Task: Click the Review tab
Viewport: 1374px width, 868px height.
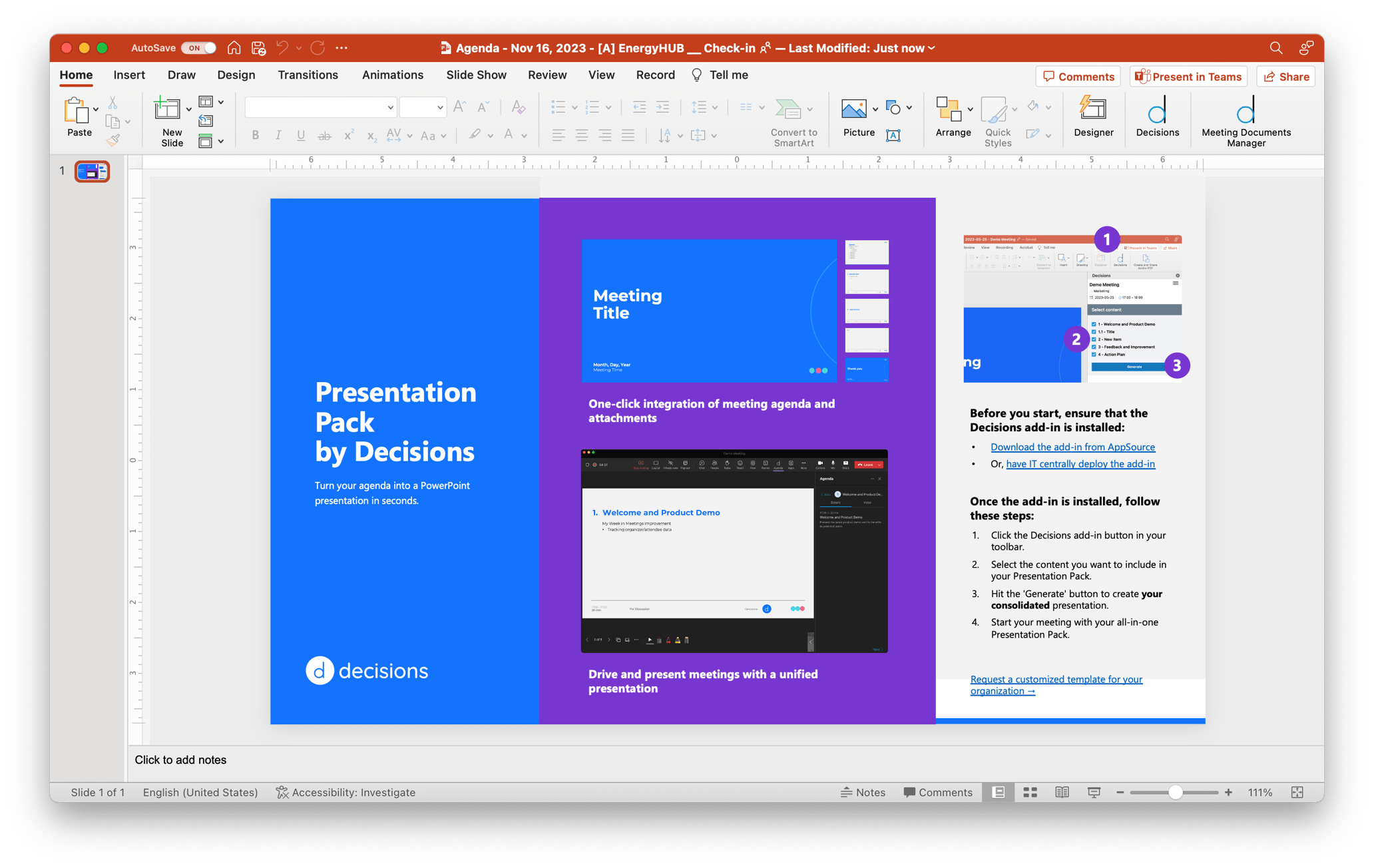Action: (547, 74)
